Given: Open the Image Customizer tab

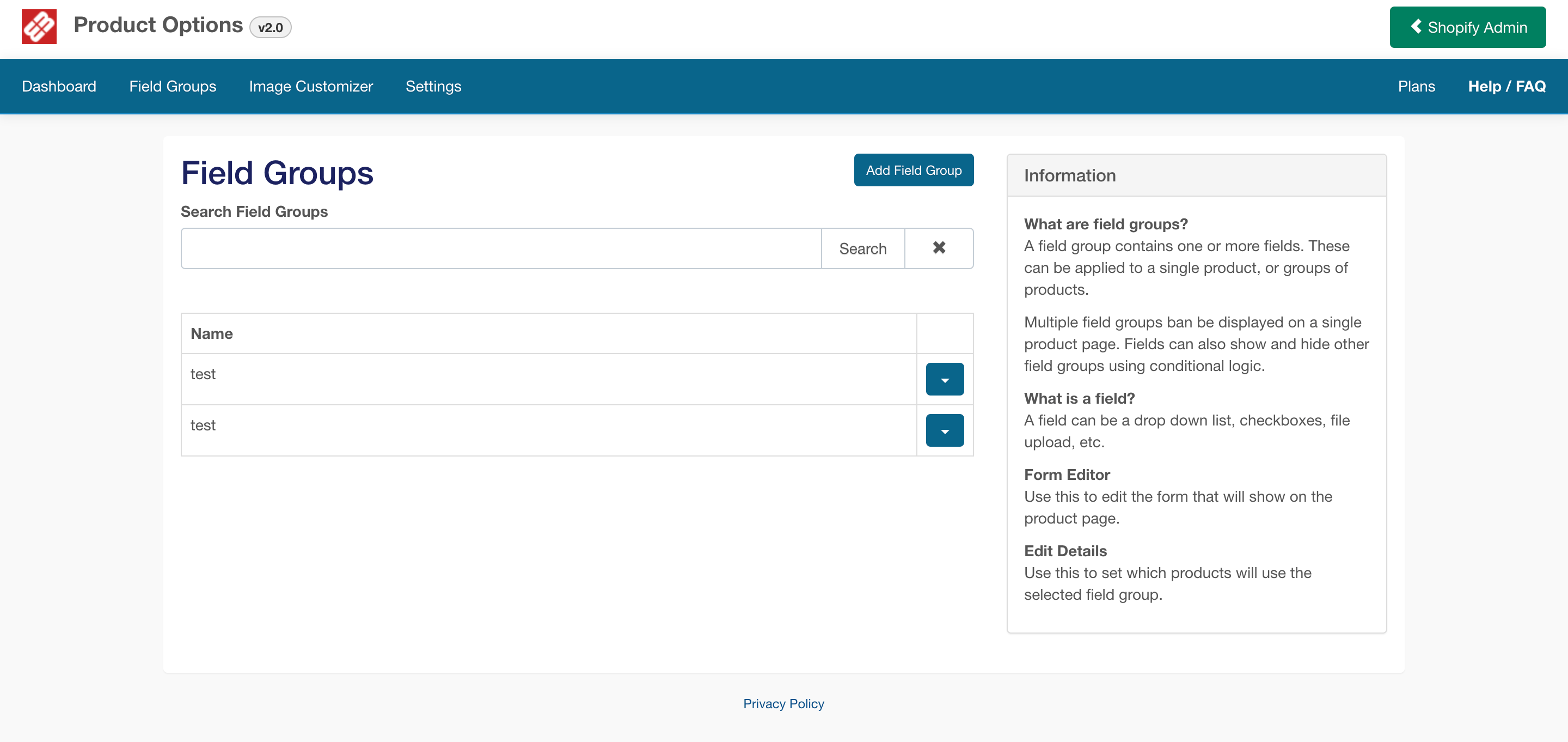Looking at the screenshot, I should pos(311,86).
